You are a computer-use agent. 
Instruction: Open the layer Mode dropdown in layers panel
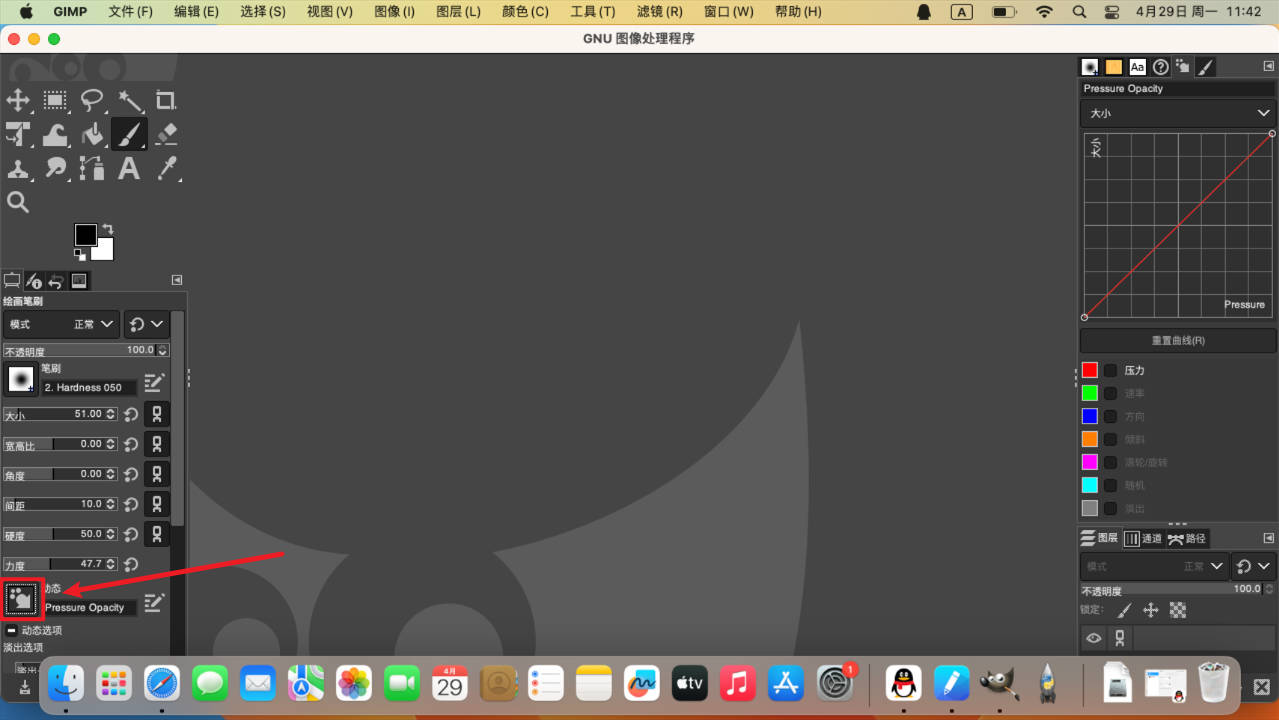1154,566
